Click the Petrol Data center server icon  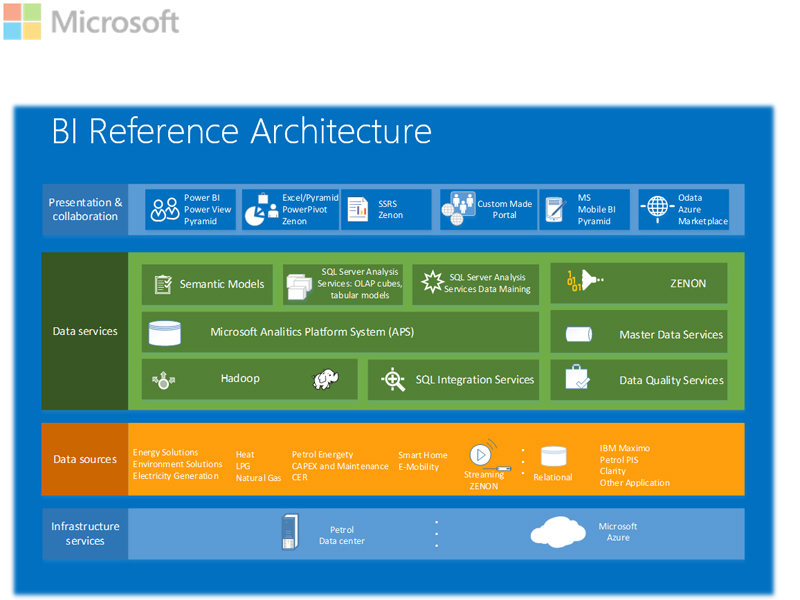pyautogui.click(x=290, y=532)
